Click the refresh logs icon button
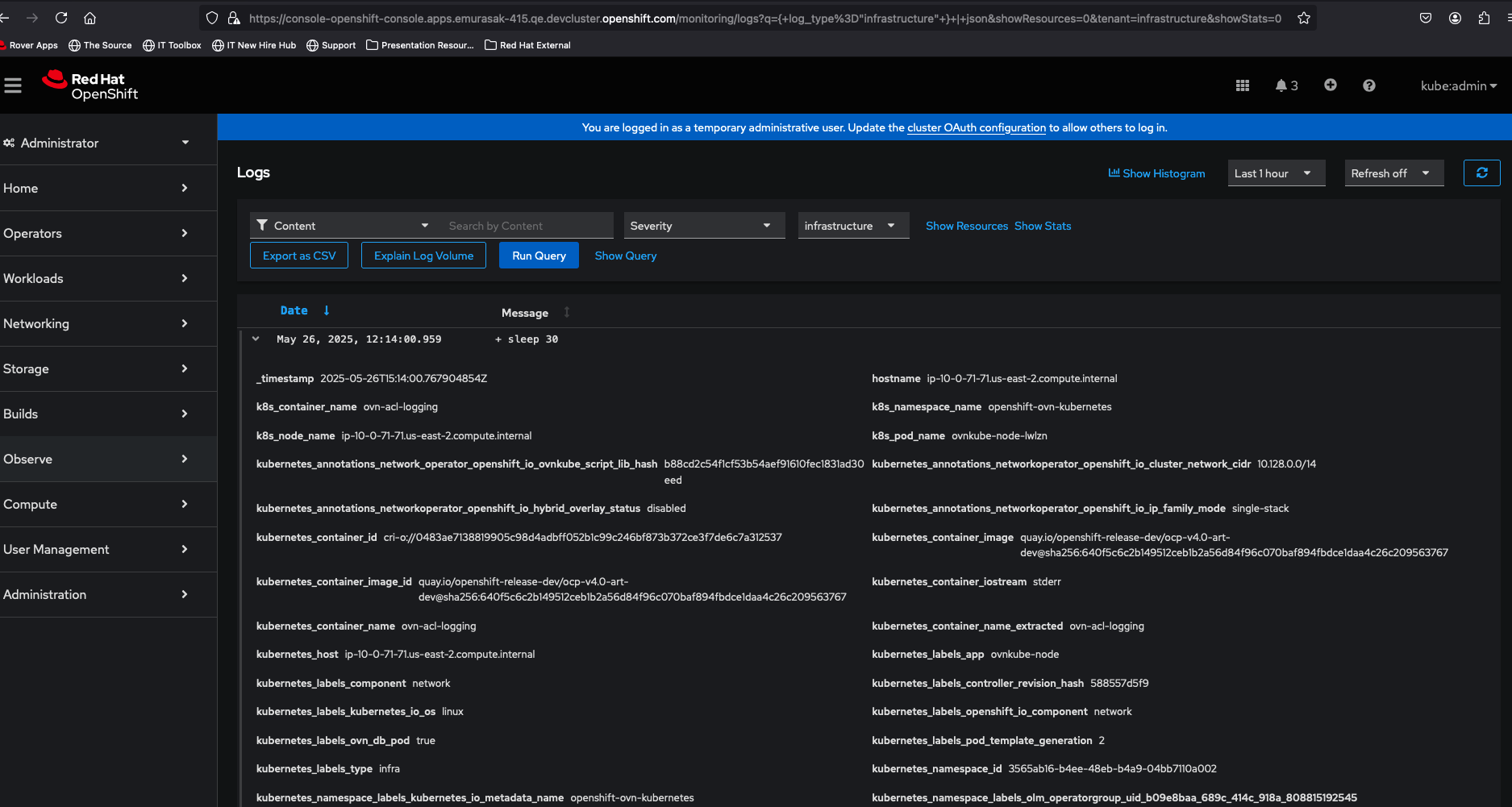Viewport: 1512px width, 807px height. coord(1482,173)
